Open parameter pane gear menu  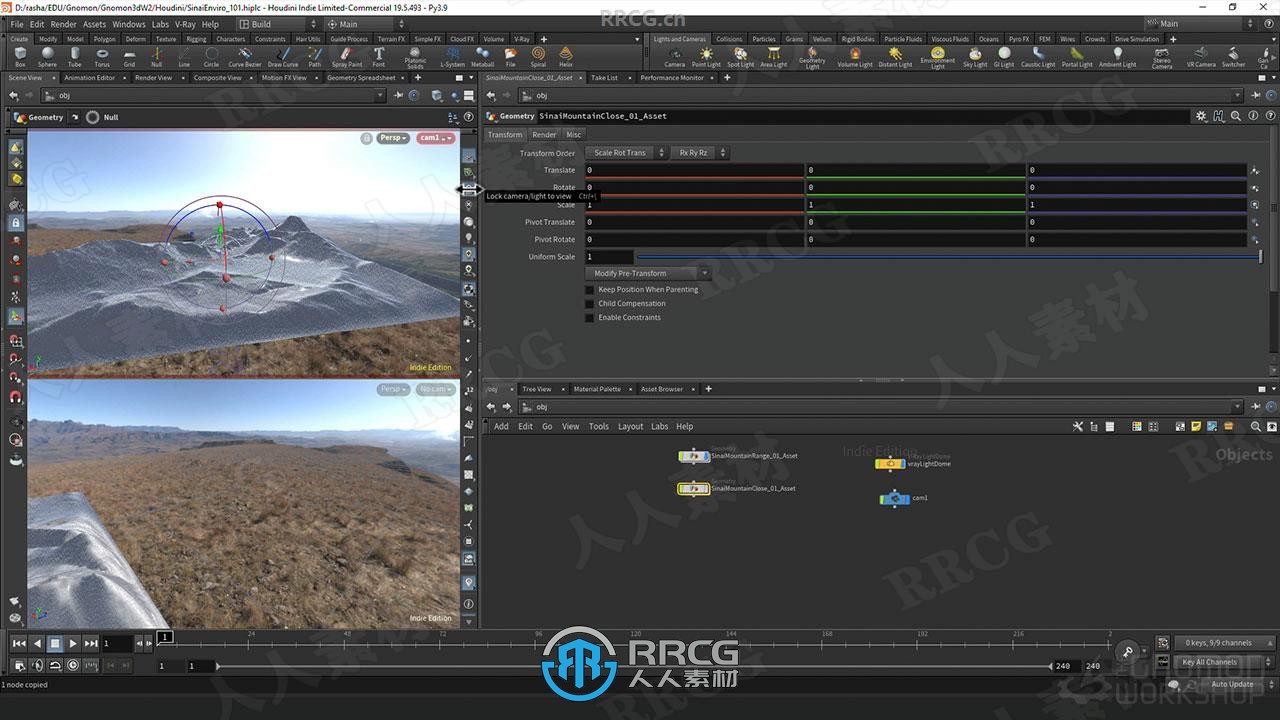click(1201, 116)
